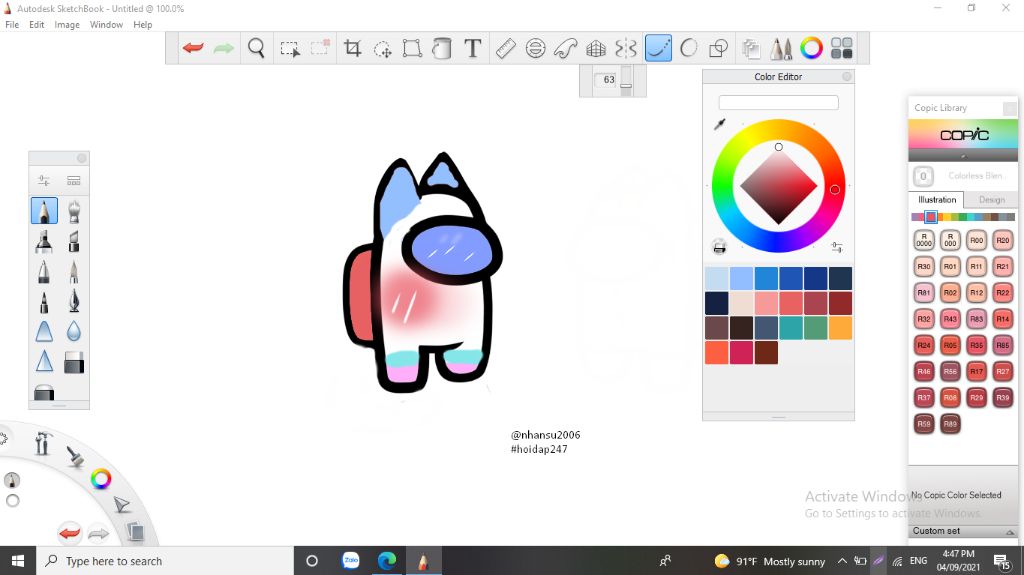Toggle the Predictive Stroke tool
1024x575 pixels.
[x=688, y=48]
